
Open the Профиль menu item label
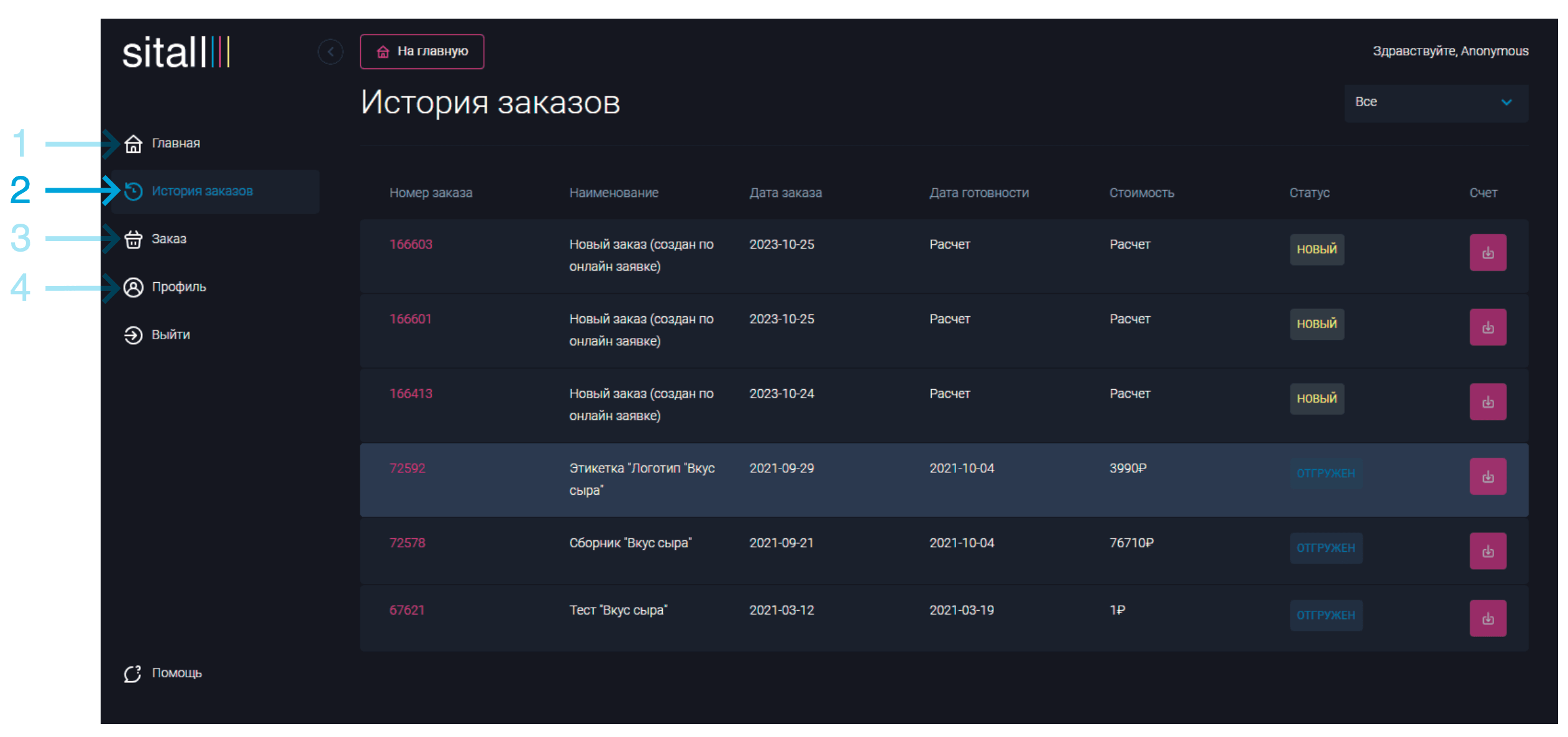click(179, 287)
